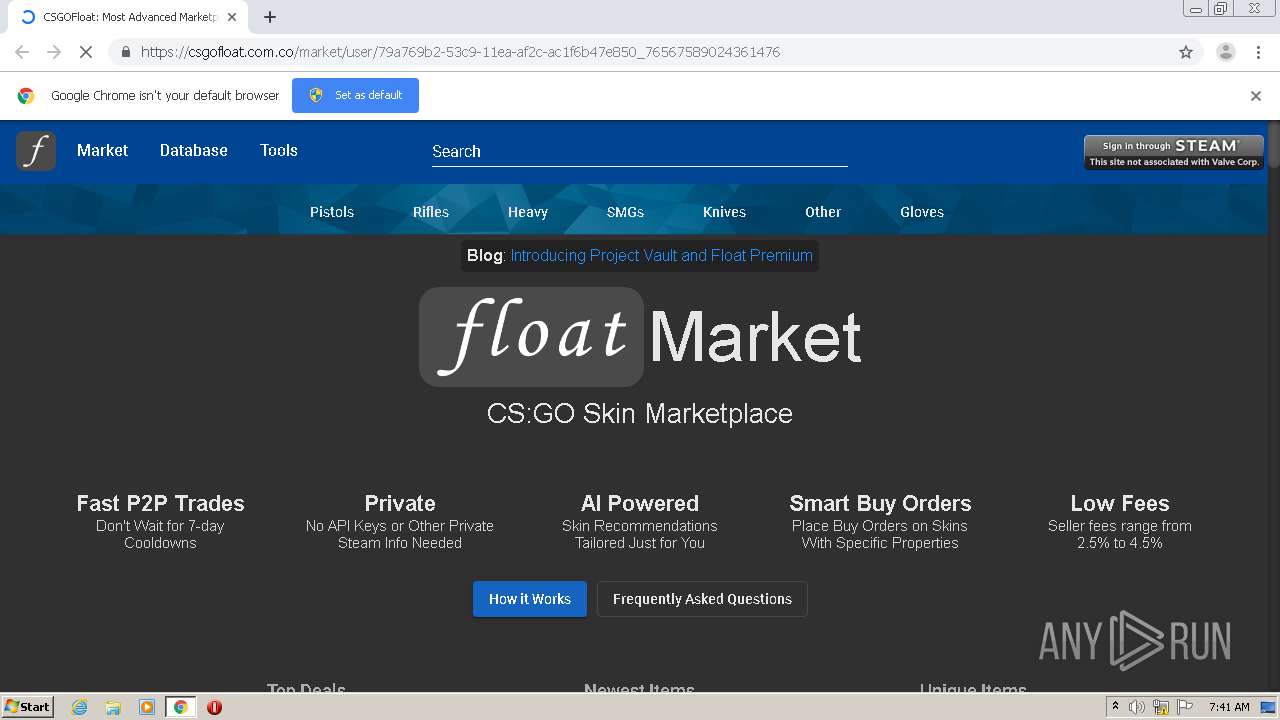Open Windows Media Player from the taskbar
This screenshot has width=1280, height=720.
[x=146, y=707]
